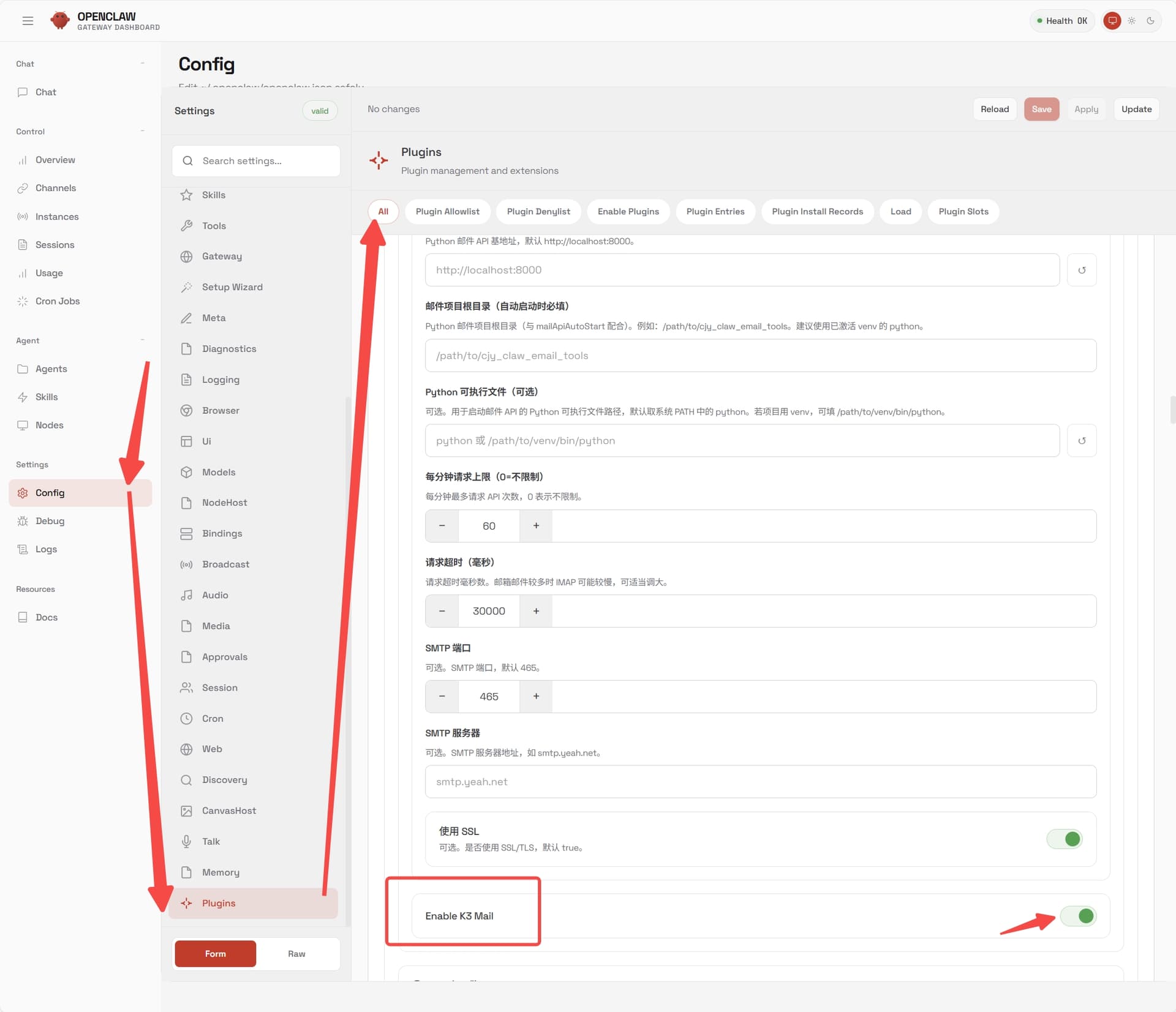Viewport: 1176px width, 1012px height.
Task: Increase the SMTP port value with plus
Action: point(536,697)
